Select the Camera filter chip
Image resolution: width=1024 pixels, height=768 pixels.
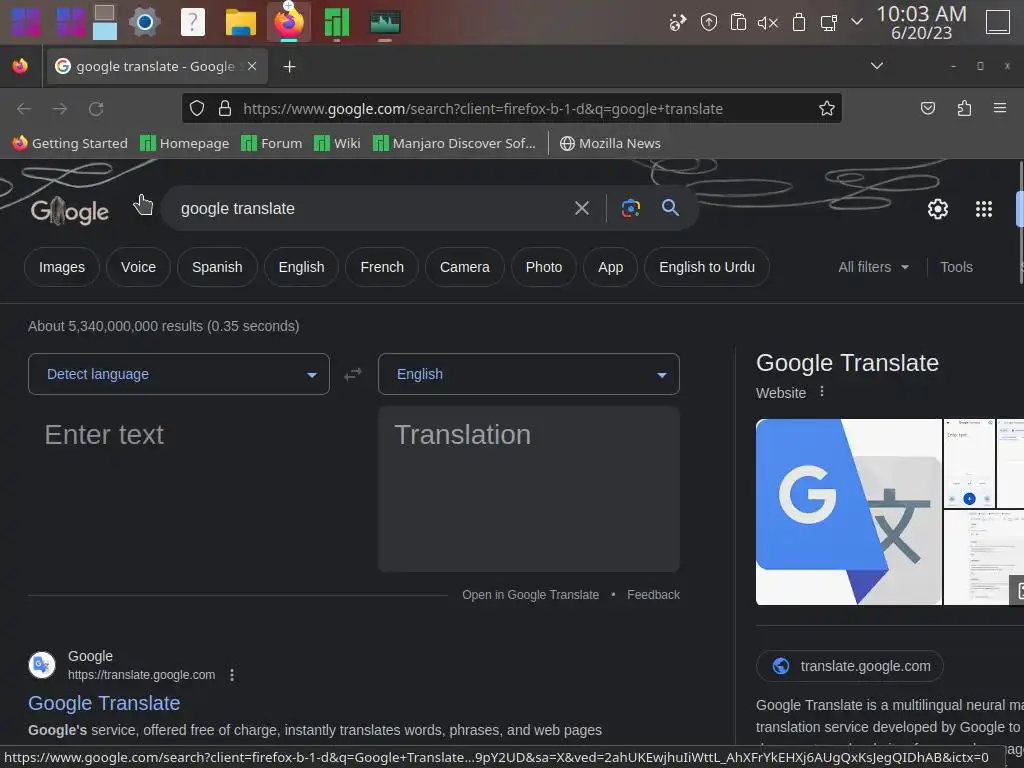tap(464, 267)
